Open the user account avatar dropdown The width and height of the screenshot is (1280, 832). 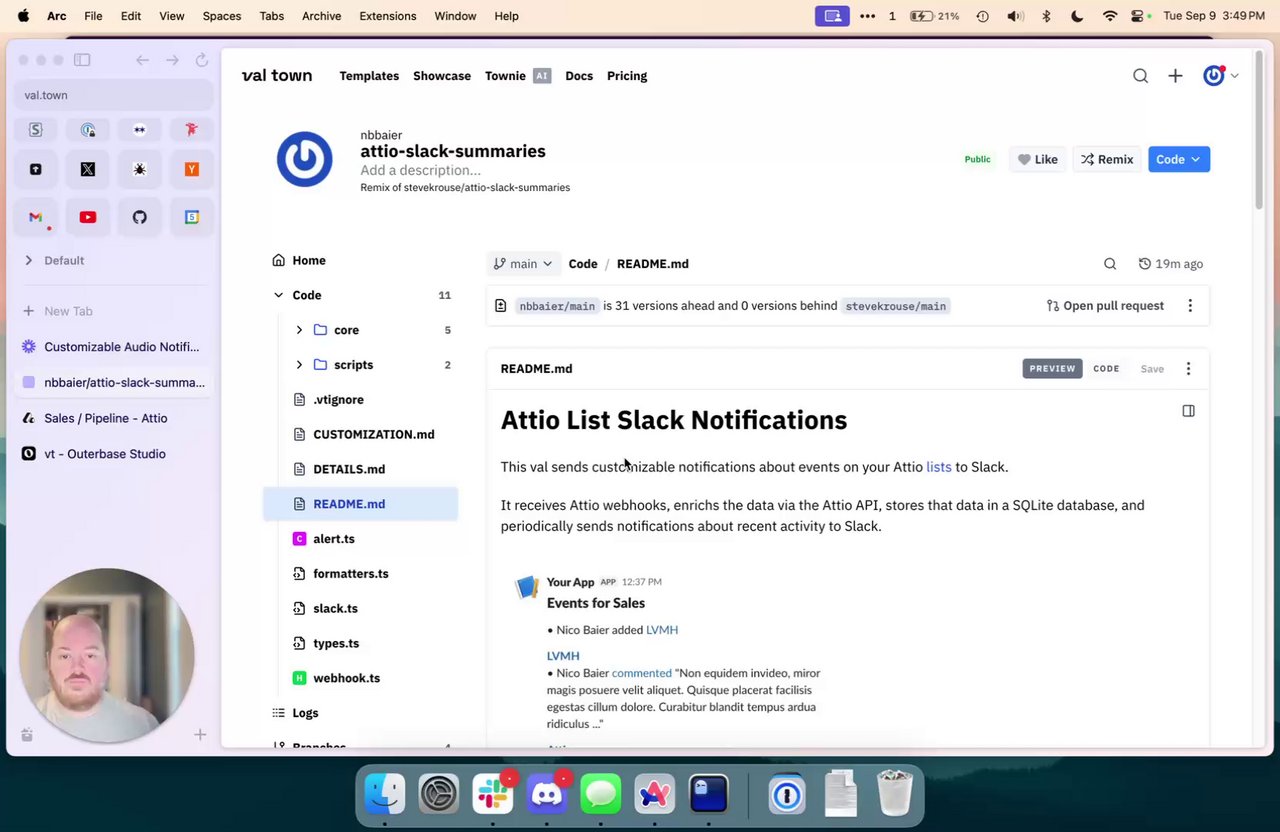pos(1220,76)
